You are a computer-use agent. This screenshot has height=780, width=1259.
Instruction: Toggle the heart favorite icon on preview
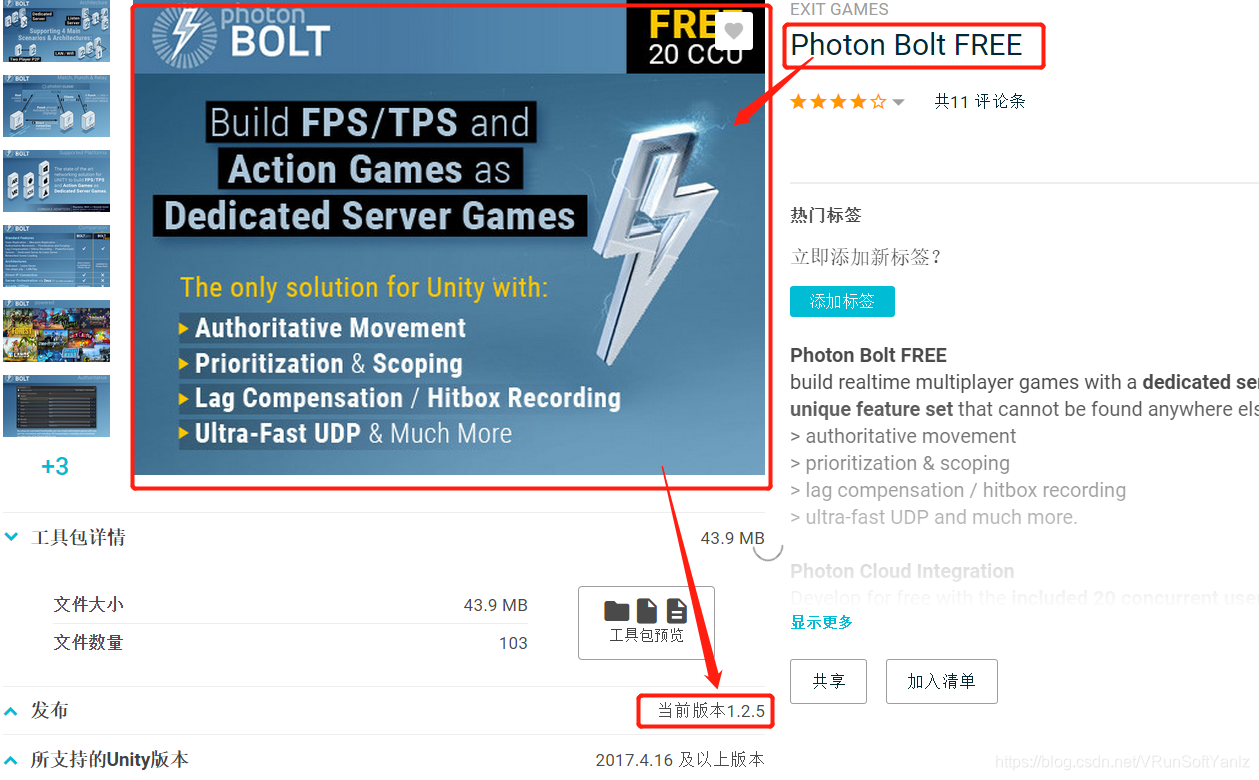(733, 31)
